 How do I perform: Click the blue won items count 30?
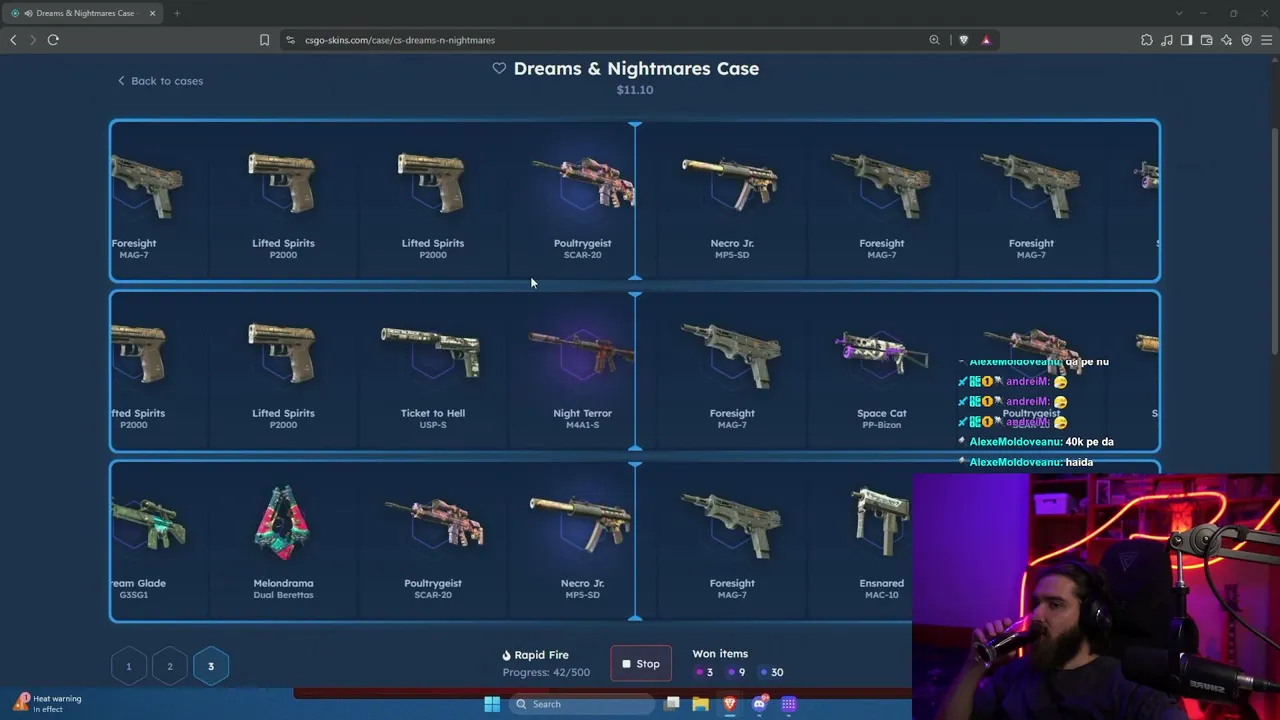(771, 673)
